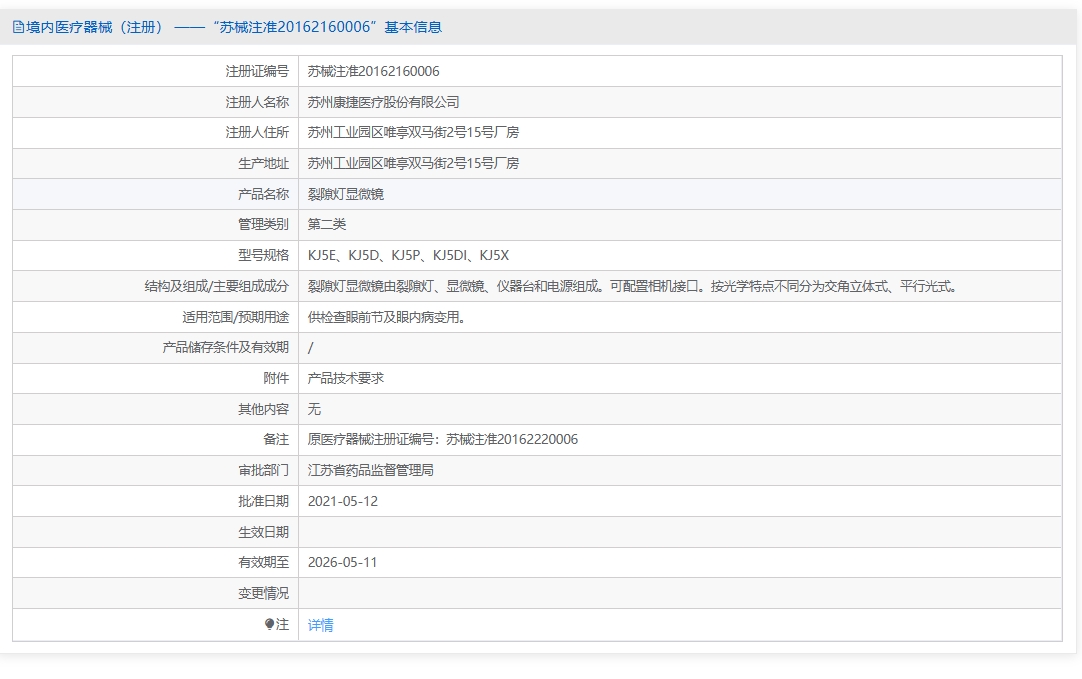Click the 有效期至 row label
The height and width of the screenshot is (679, 1082).
pyautogui.click(x=263, y=562)
